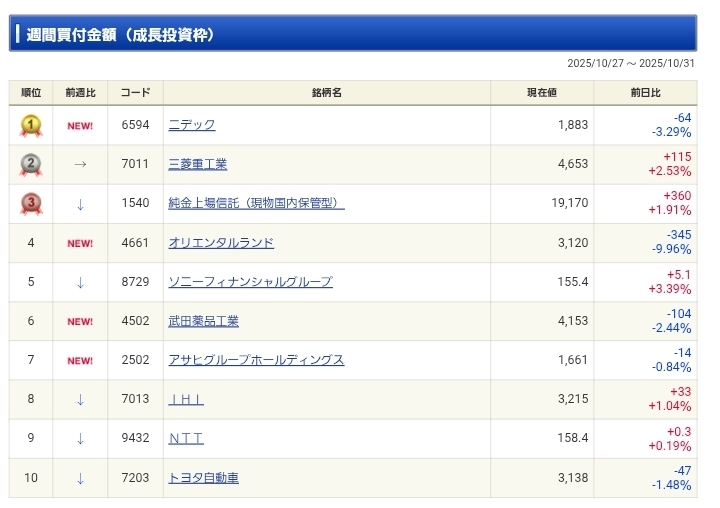Go to ソニーフィナンシャルグループ page
This screenshot has height=508, width=720.
(250, 282)
